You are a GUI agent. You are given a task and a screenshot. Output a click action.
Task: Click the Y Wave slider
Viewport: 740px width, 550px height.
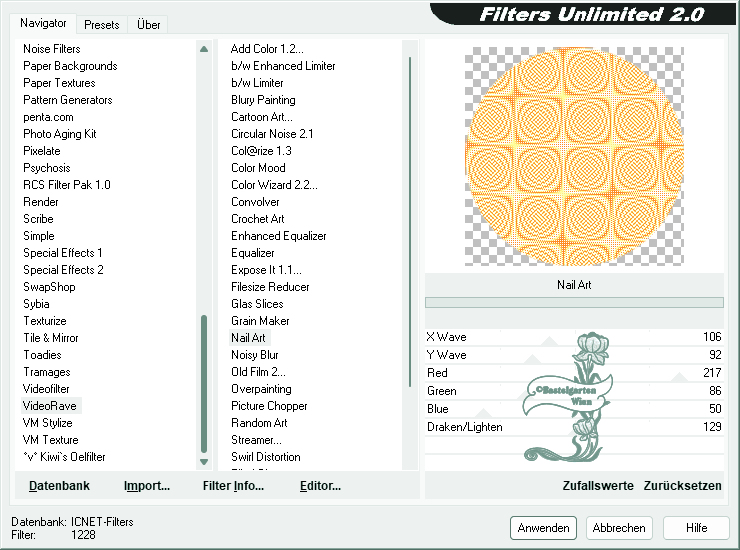coord(574,355)
